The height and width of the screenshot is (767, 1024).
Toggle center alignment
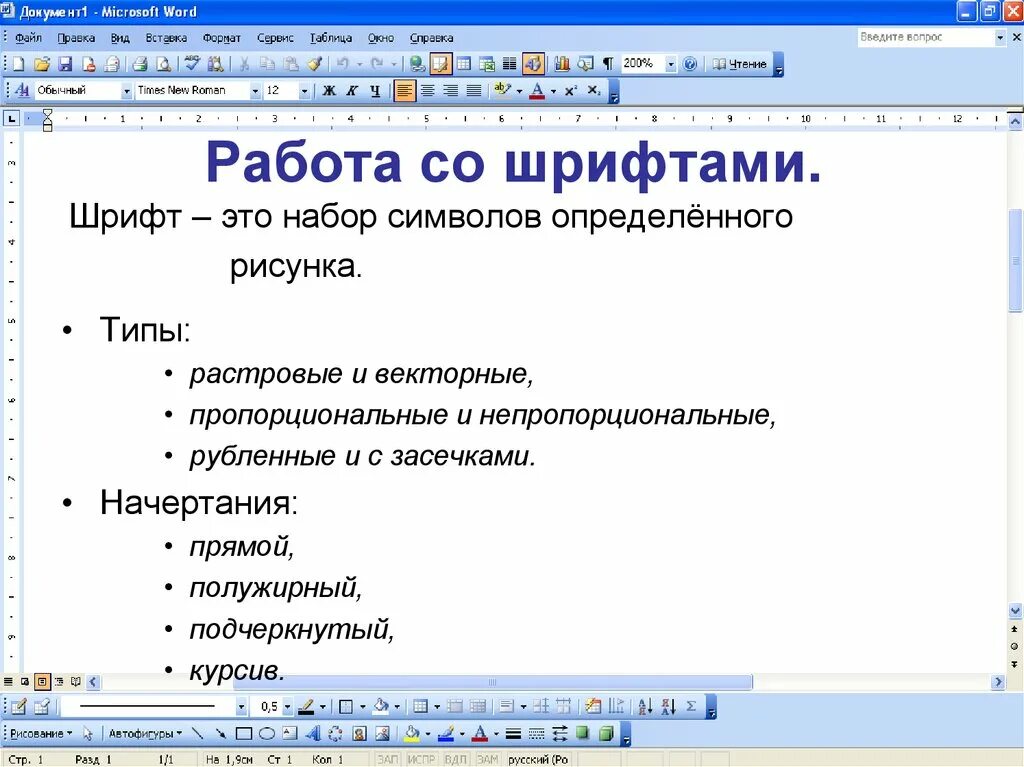click(428, 91)
